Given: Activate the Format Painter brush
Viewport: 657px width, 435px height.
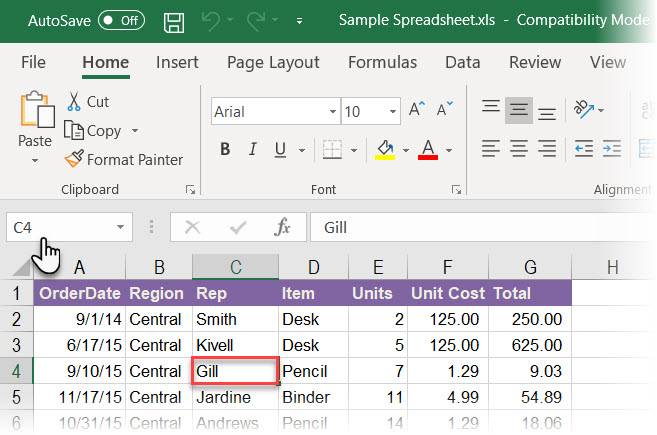Looking at the screenshot, I should [x=74, y=159].
